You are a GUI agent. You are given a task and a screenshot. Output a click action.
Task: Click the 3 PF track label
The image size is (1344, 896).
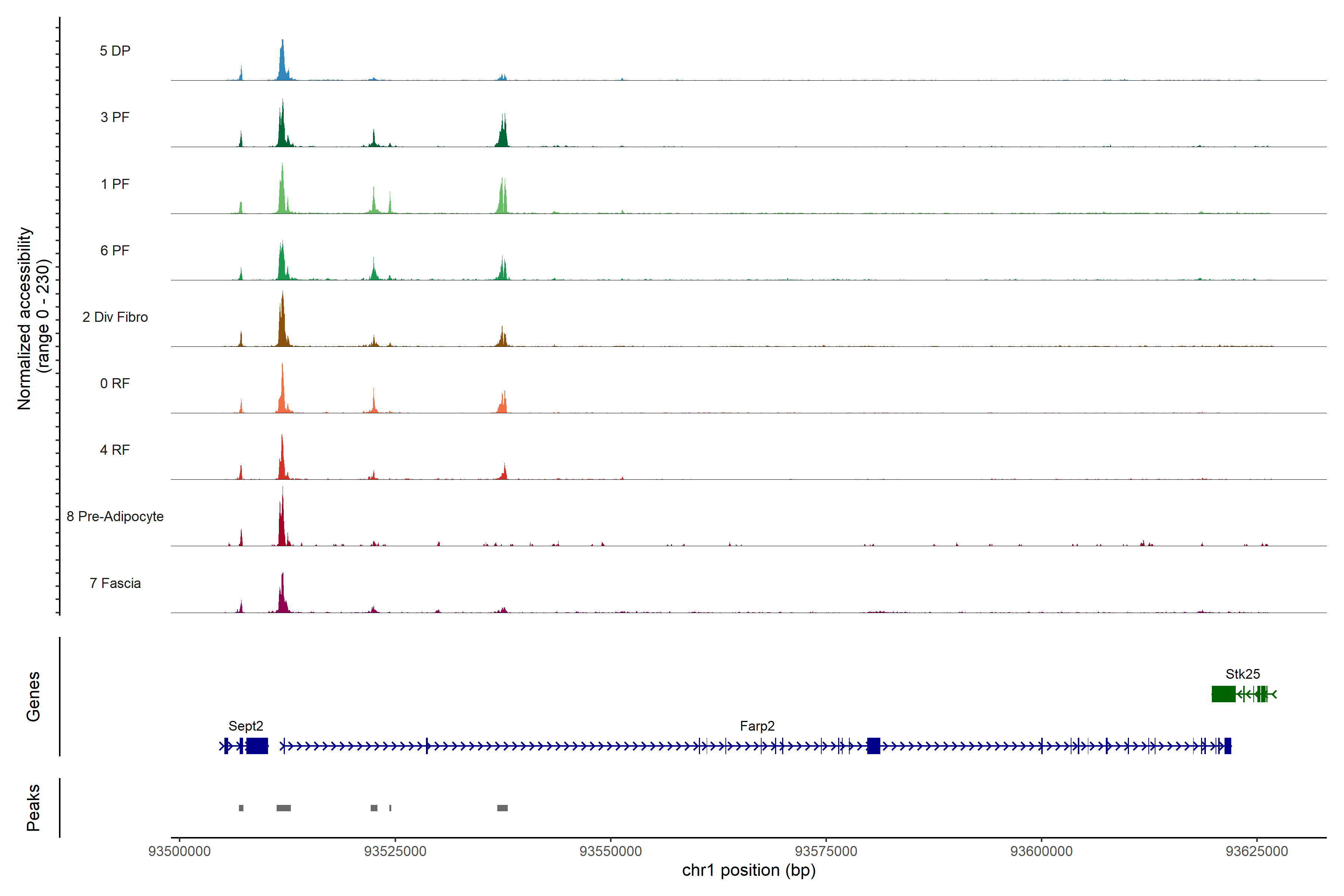pos(115,117)
